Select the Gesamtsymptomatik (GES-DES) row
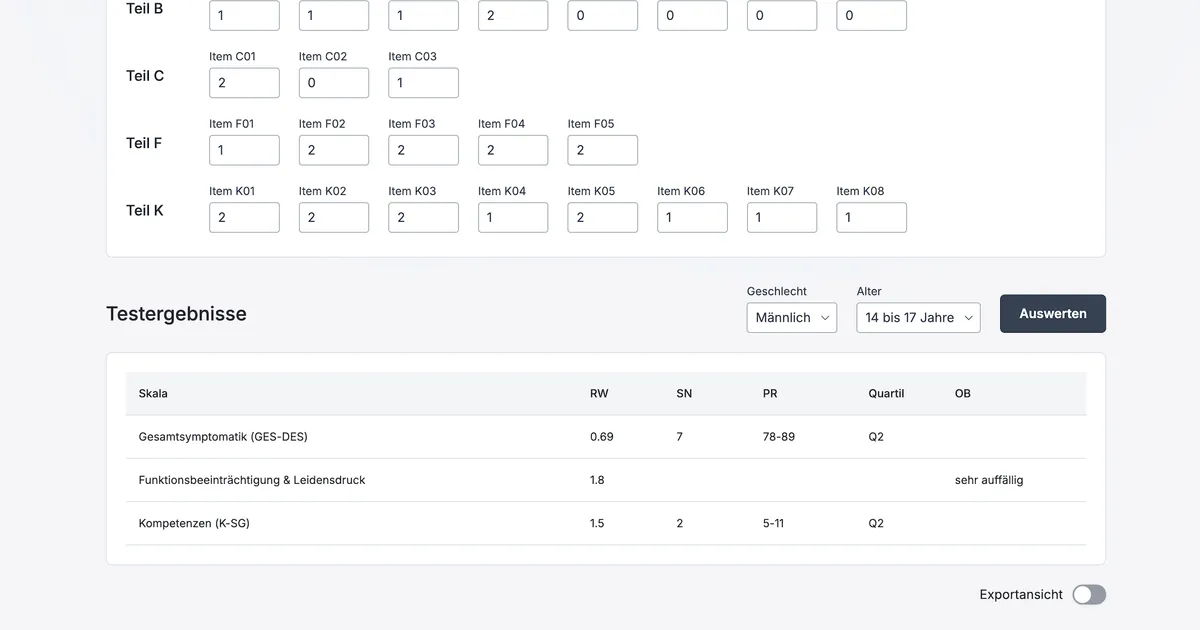Viewport: 1200px width, 630px height. tap(605, 437)
